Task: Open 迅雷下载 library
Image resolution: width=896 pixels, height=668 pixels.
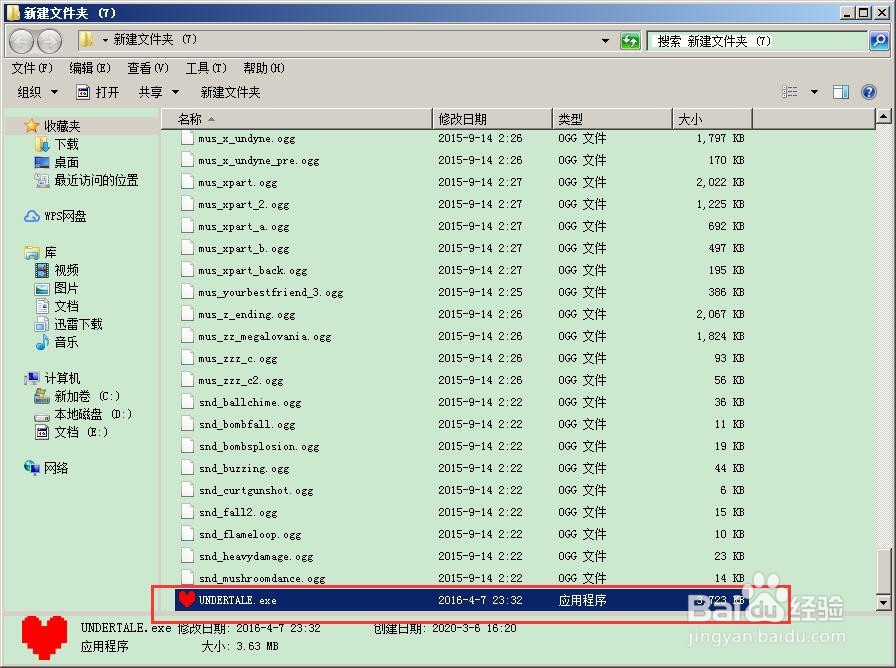Action: 78,325
